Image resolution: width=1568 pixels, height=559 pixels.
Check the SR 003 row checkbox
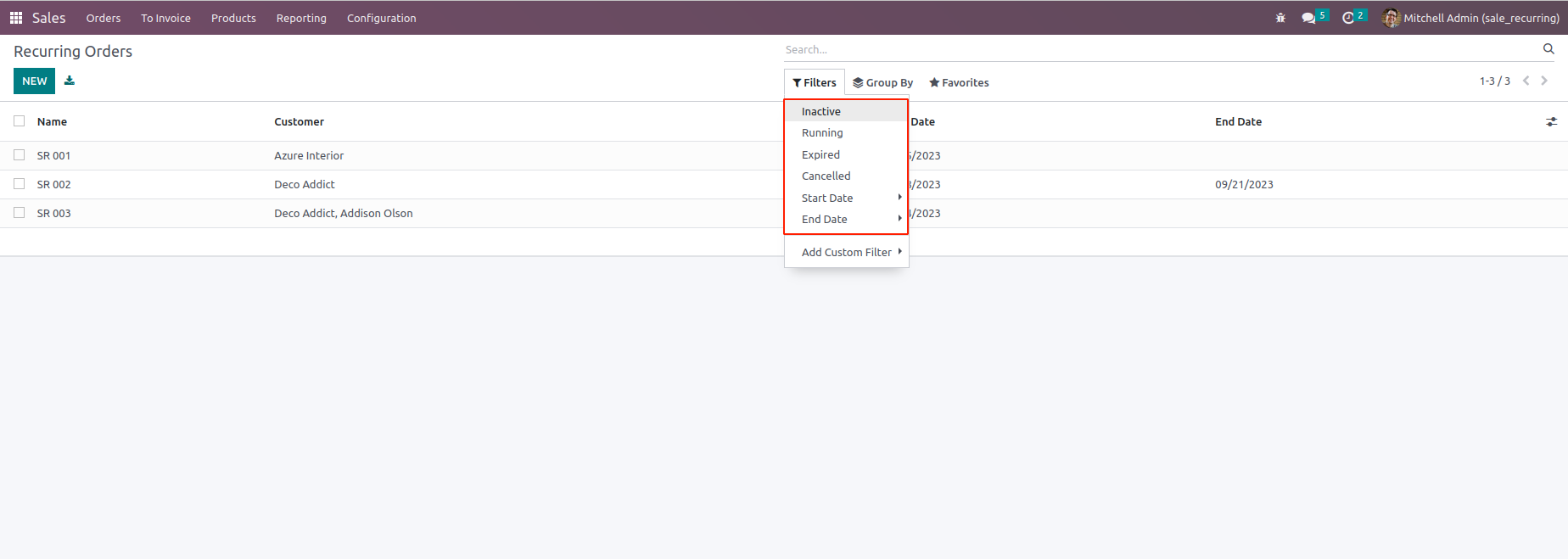click(x=19, y=213)
